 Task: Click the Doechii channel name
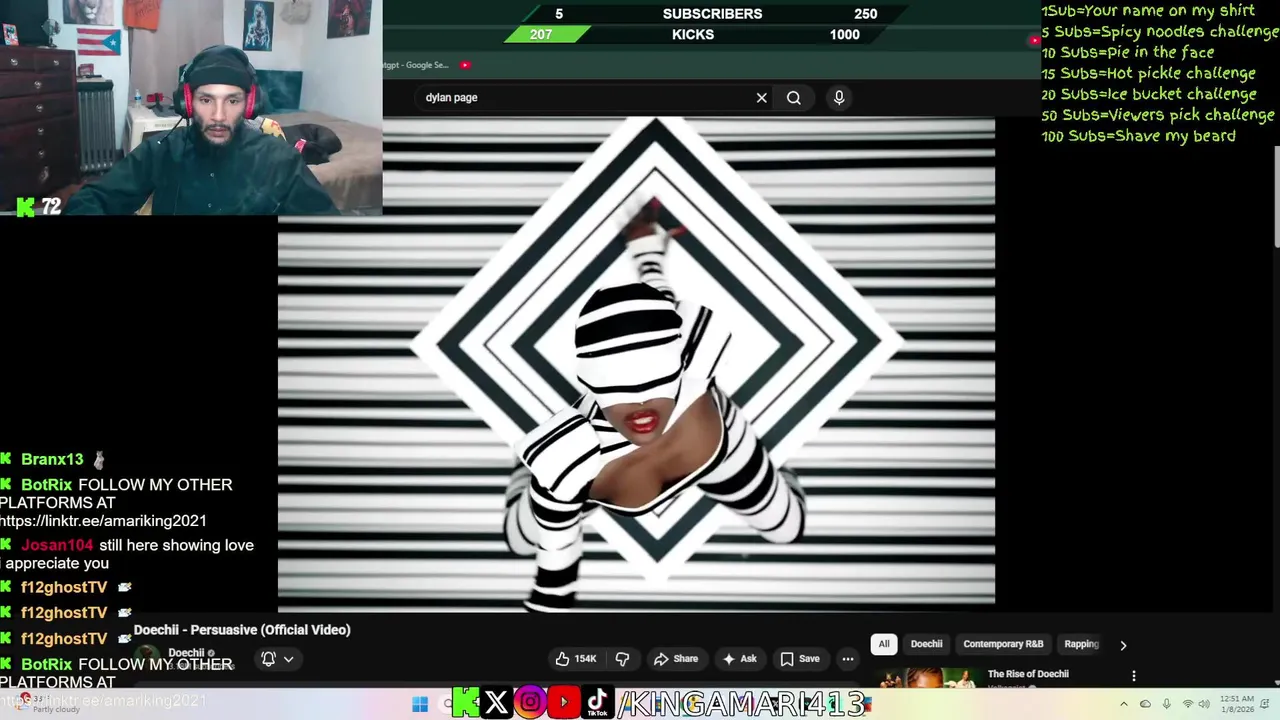click(x=186, y=653)
